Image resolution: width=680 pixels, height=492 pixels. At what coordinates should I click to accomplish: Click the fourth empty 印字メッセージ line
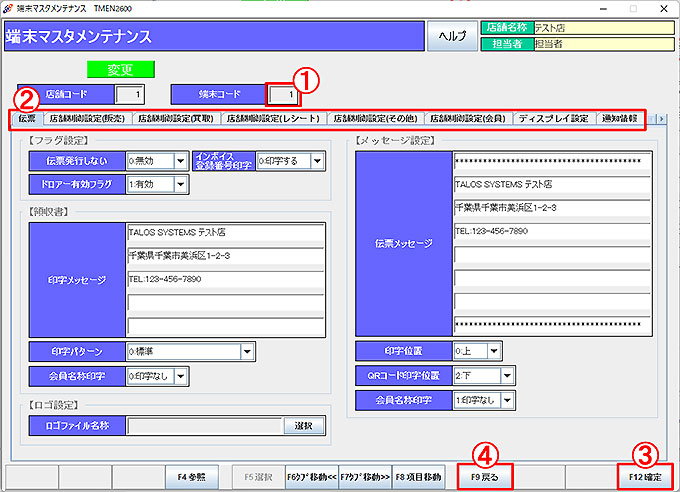(x=226, y=303)
